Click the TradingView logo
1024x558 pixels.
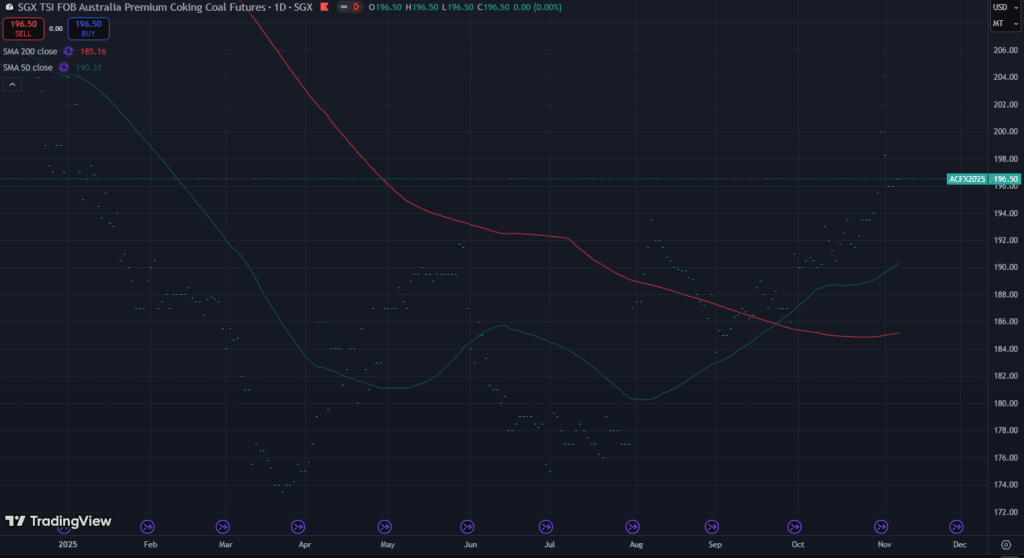(58, 521)
